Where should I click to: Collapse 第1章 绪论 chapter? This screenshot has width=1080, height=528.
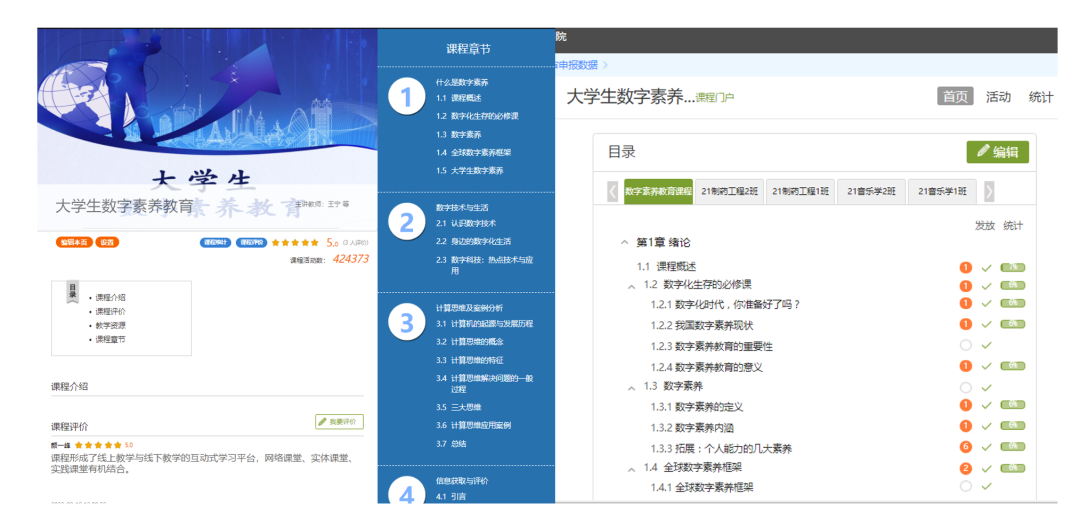click(625, 243)
